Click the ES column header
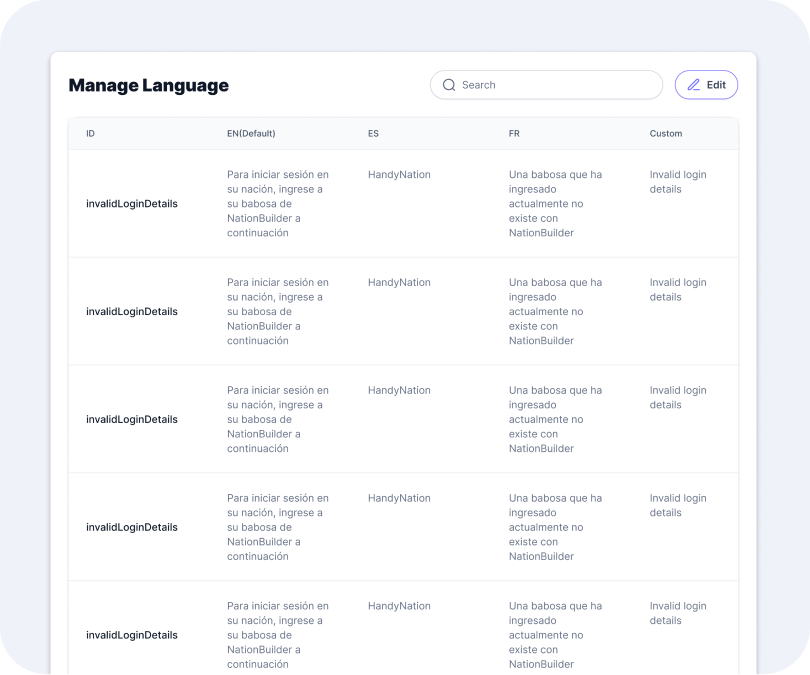This screenshot has width=810, height=675. click(373, 133)
